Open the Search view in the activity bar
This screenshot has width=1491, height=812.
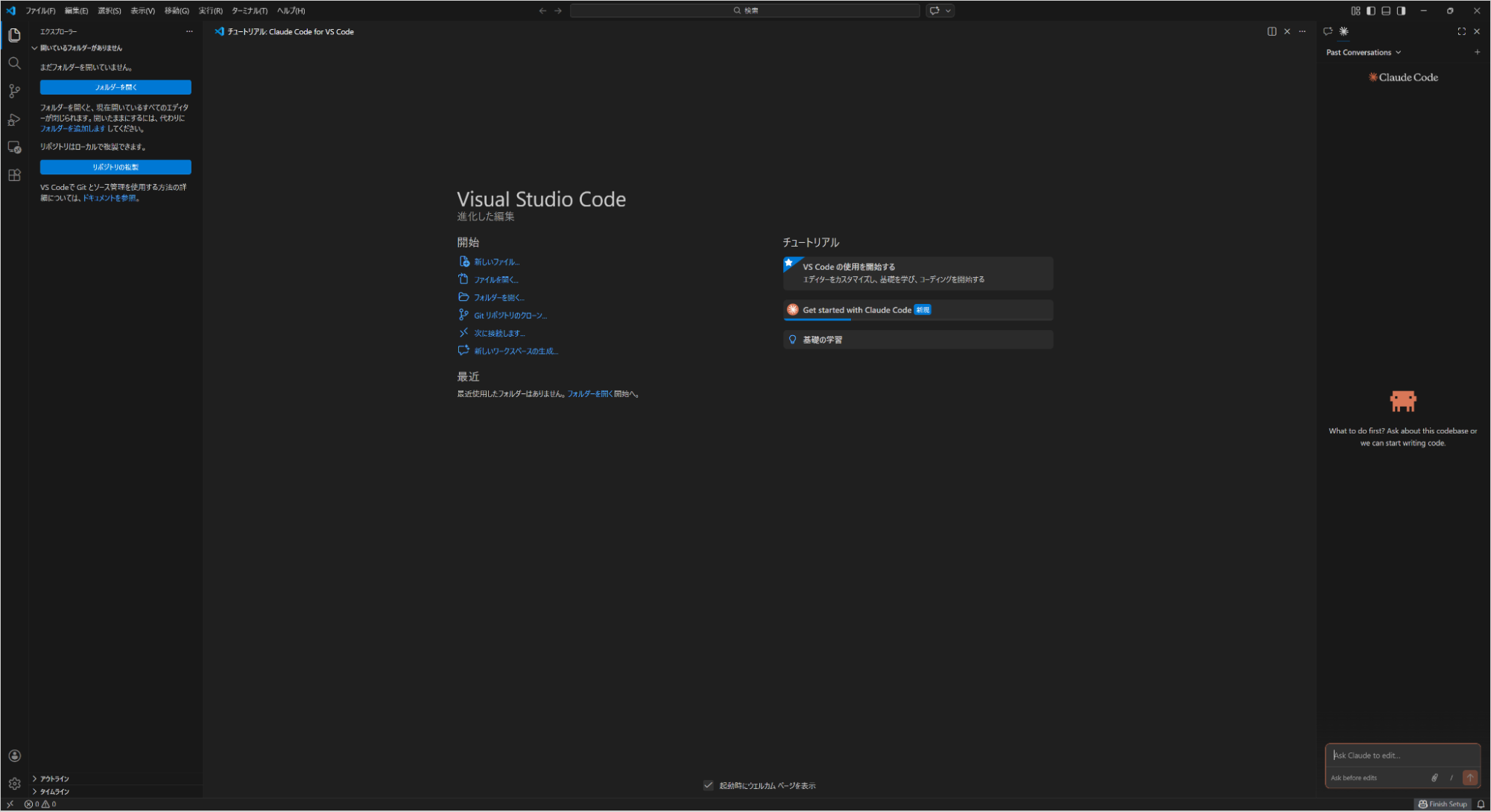coord(14,63)
